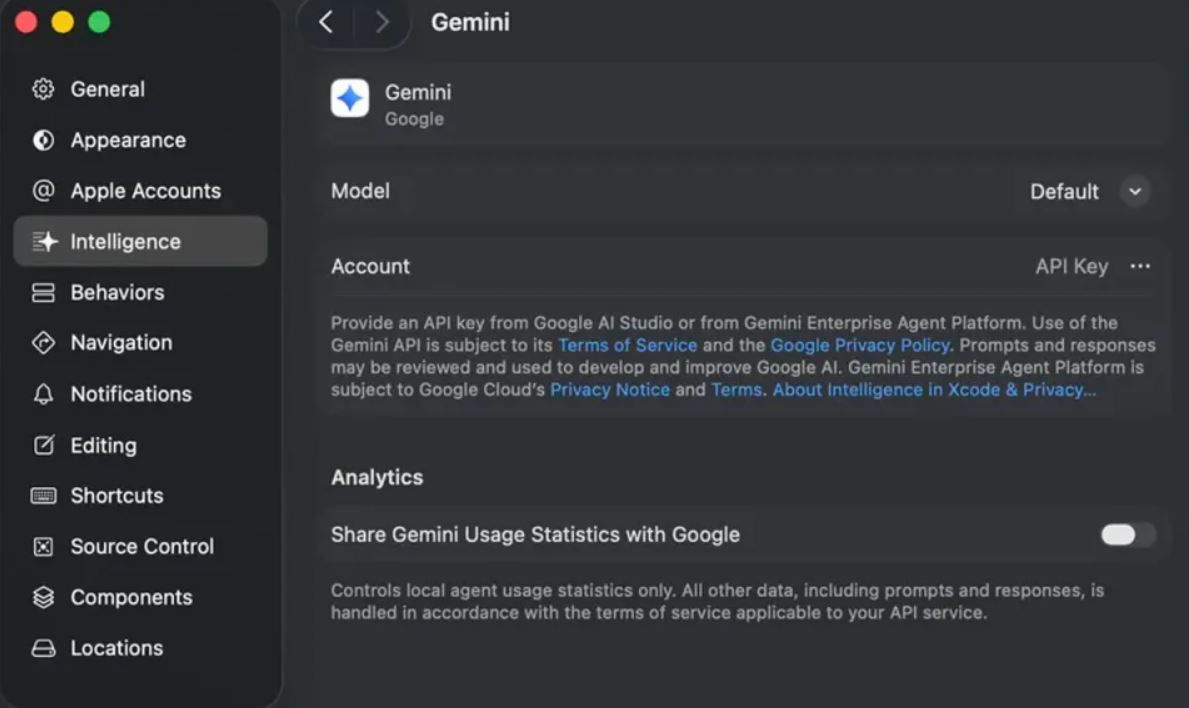This screenshot has width=1189, height=708.
Task: Click the Account row label
Action: click(x=370, y=266)
